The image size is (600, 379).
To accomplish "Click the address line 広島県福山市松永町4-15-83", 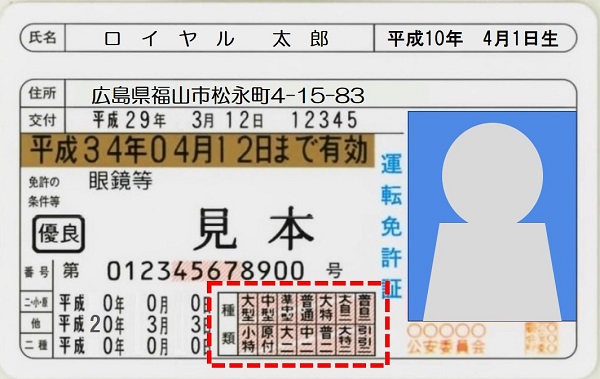I will (x=228, y=95).
